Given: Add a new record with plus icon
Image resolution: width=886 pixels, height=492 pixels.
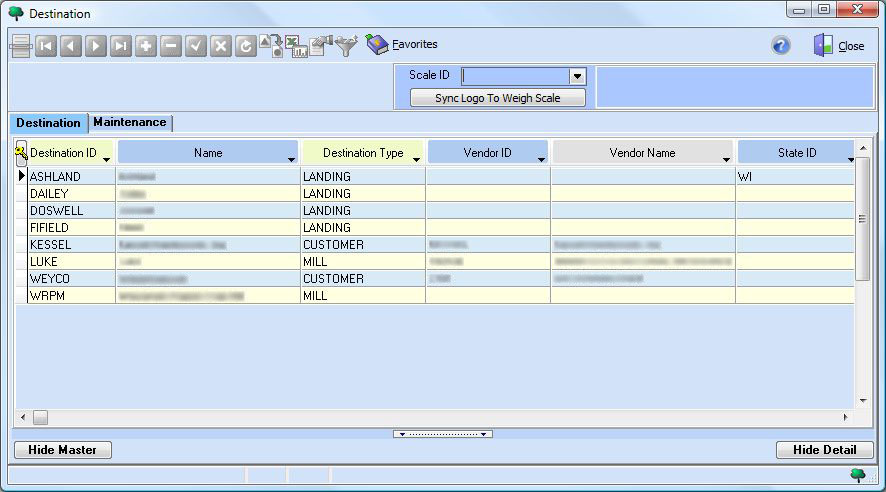Looking at the screenshot, I should pos(146,46).
